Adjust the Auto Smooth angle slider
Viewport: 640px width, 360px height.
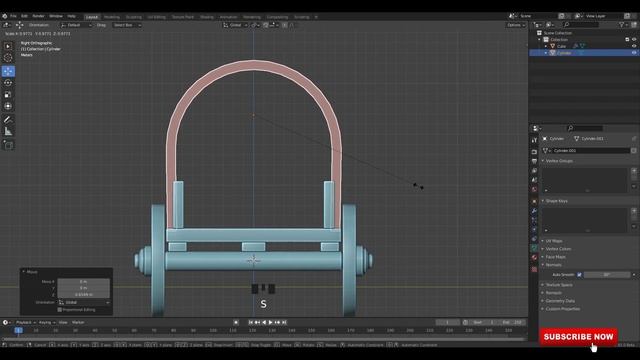click(x=607, y=275)
